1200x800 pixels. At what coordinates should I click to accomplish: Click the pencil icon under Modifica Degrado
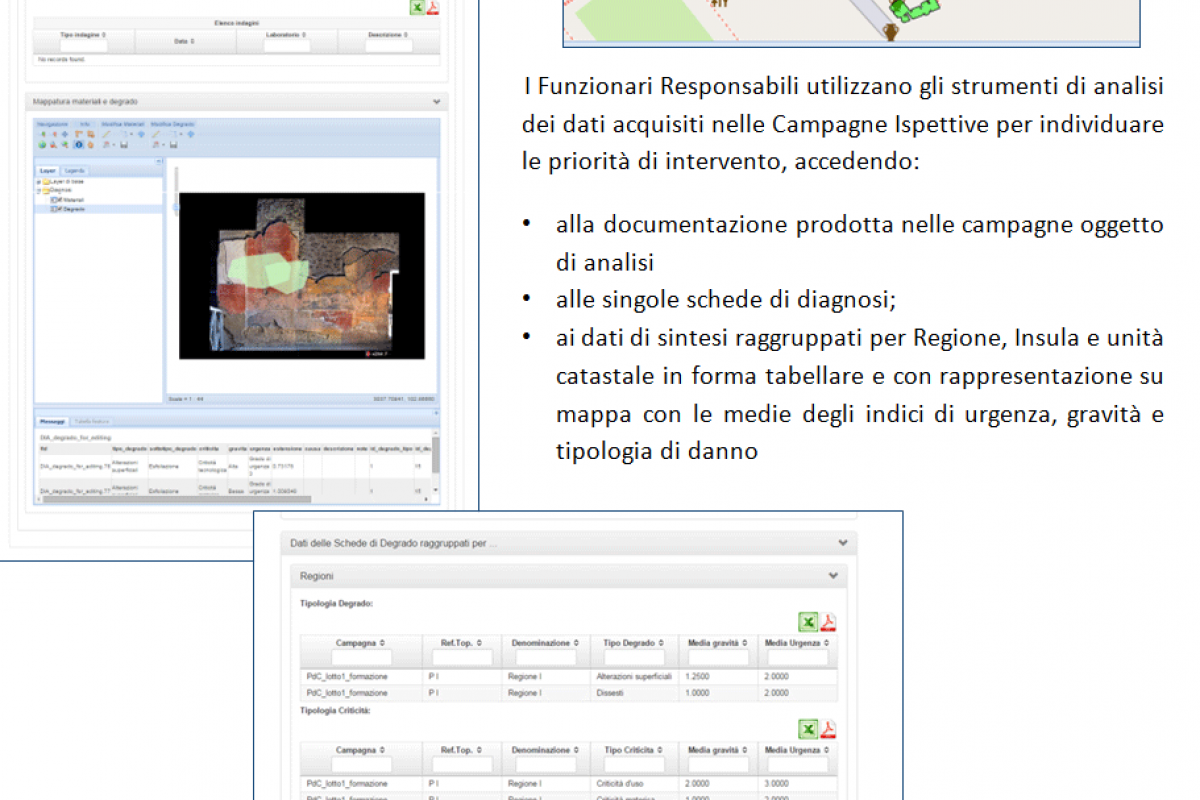[x=156, y=134]
